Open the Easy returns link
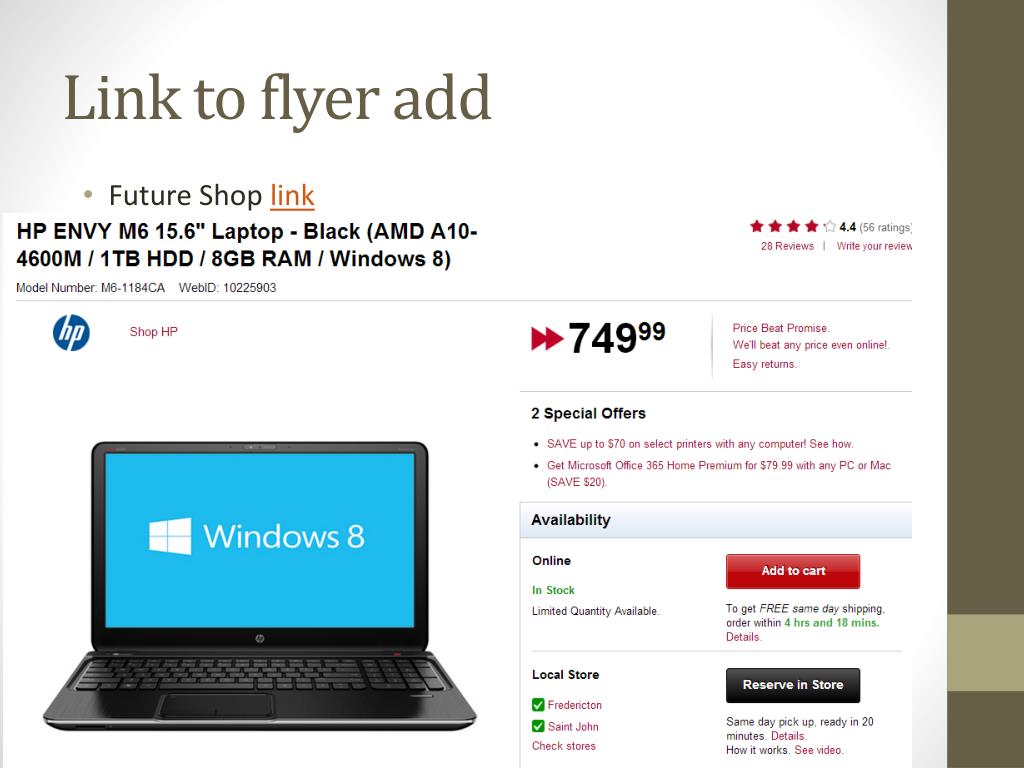The image size is (1024, 768). [764, 364]
